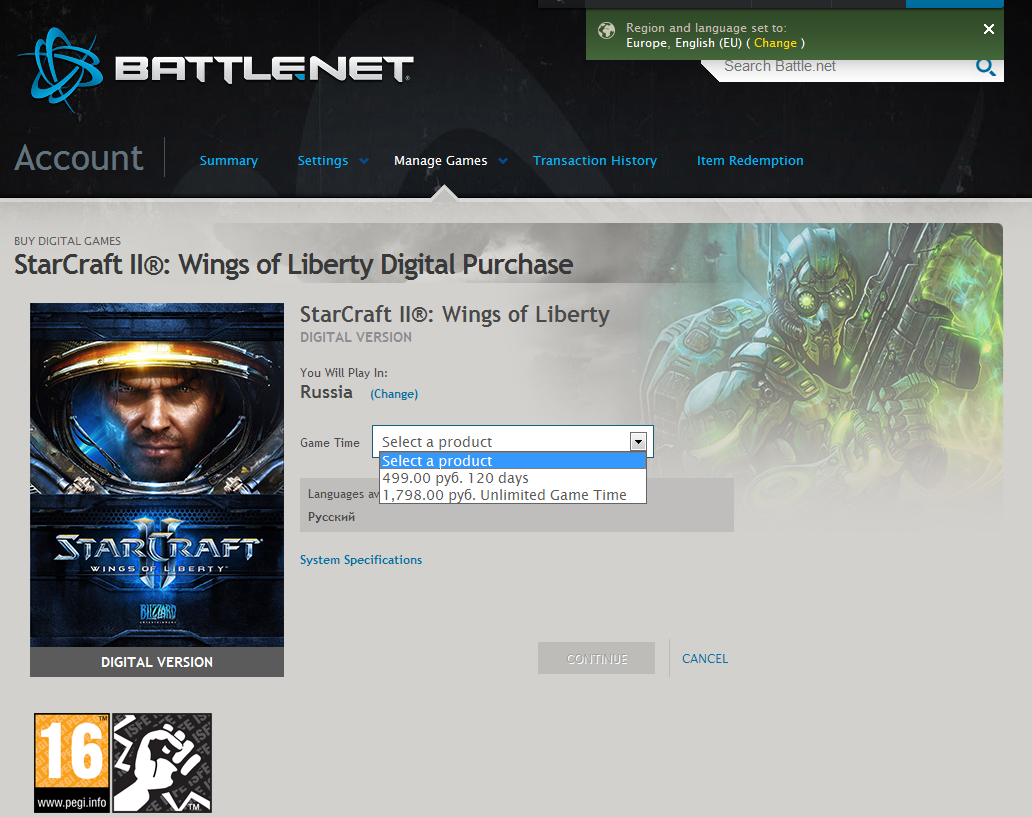This screenshot has height=817, width=1032.
Task: Select 1,798.00 руб. Unlimited Game Time
Action: click(513, 495)
